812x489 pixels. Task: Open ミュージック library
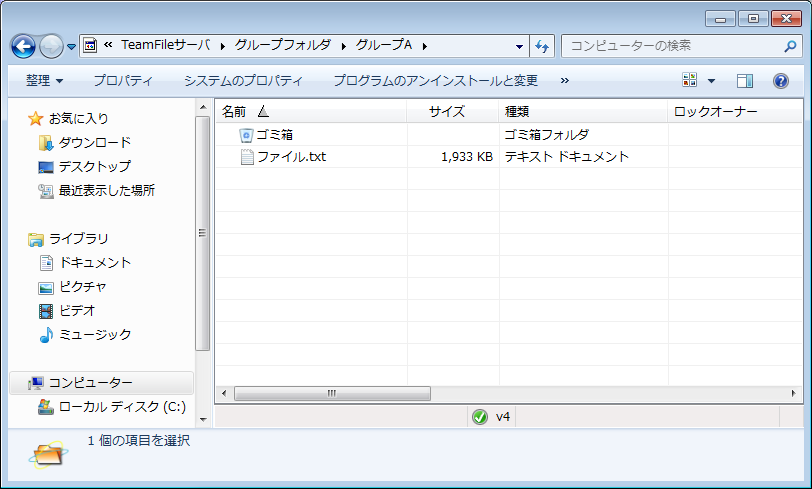click(x=94, y=335)
